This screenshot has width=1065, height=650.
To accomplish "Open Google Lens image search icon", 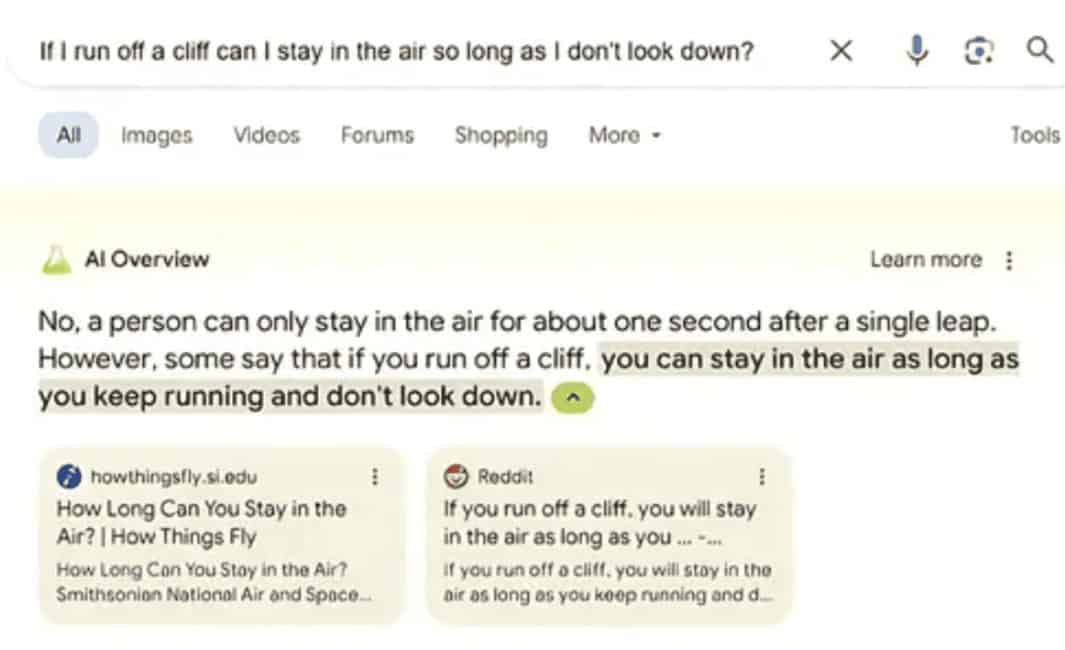I will (x=979, y=50).
